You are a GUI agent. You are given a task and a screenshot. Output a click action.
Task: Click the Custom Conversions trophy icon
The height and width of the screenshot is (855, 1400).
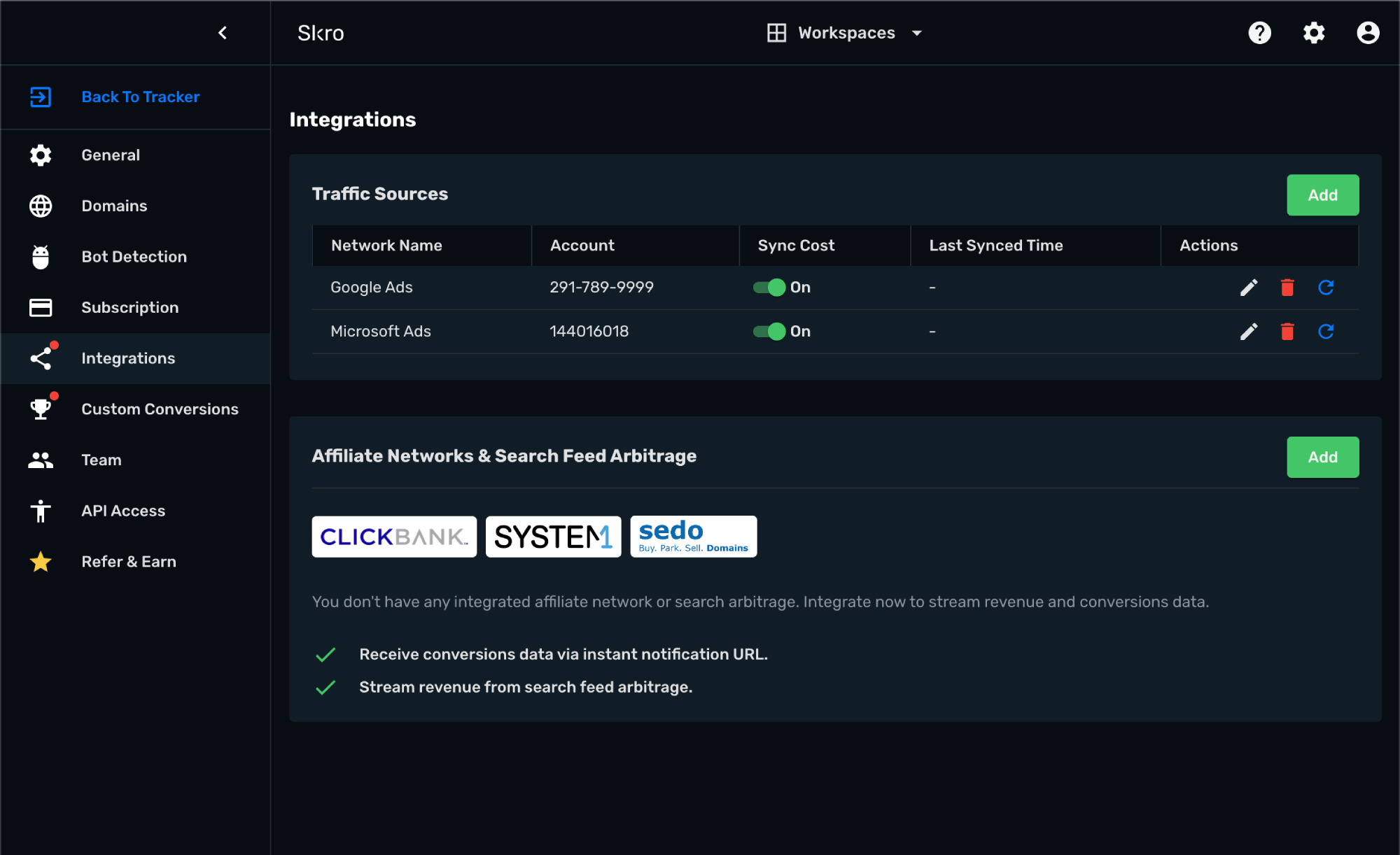tap(41, 409)
